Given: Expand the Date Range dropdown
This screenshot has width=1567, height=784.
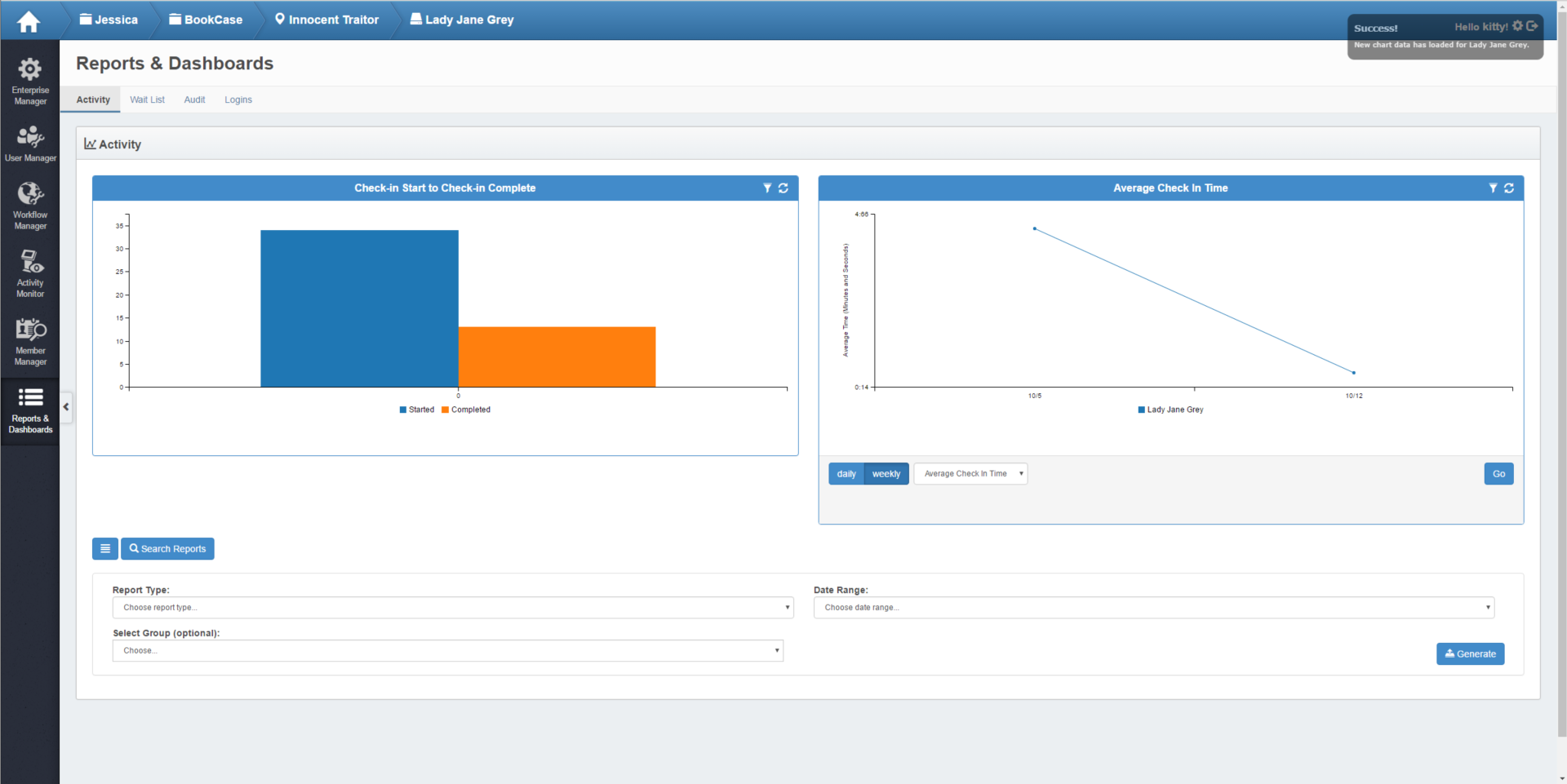Looking at the screenshot, I should [x=1153, y=608].
